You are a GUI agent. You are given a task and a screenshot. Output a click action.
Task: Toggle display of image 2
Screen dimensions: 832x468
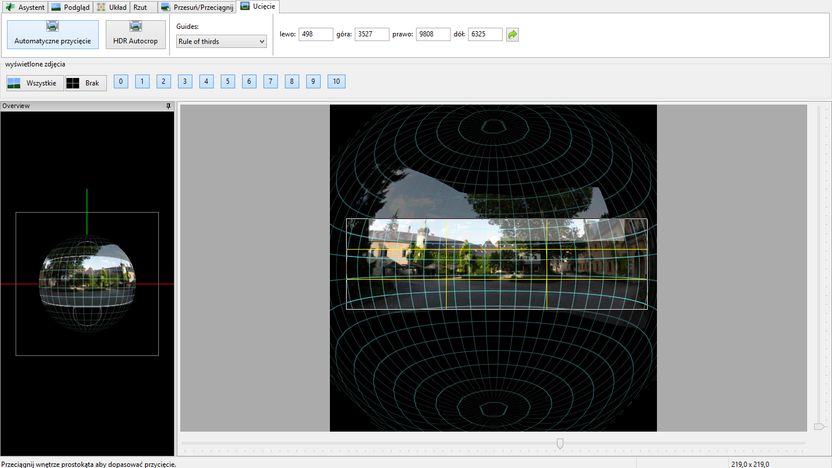[163, 81]
